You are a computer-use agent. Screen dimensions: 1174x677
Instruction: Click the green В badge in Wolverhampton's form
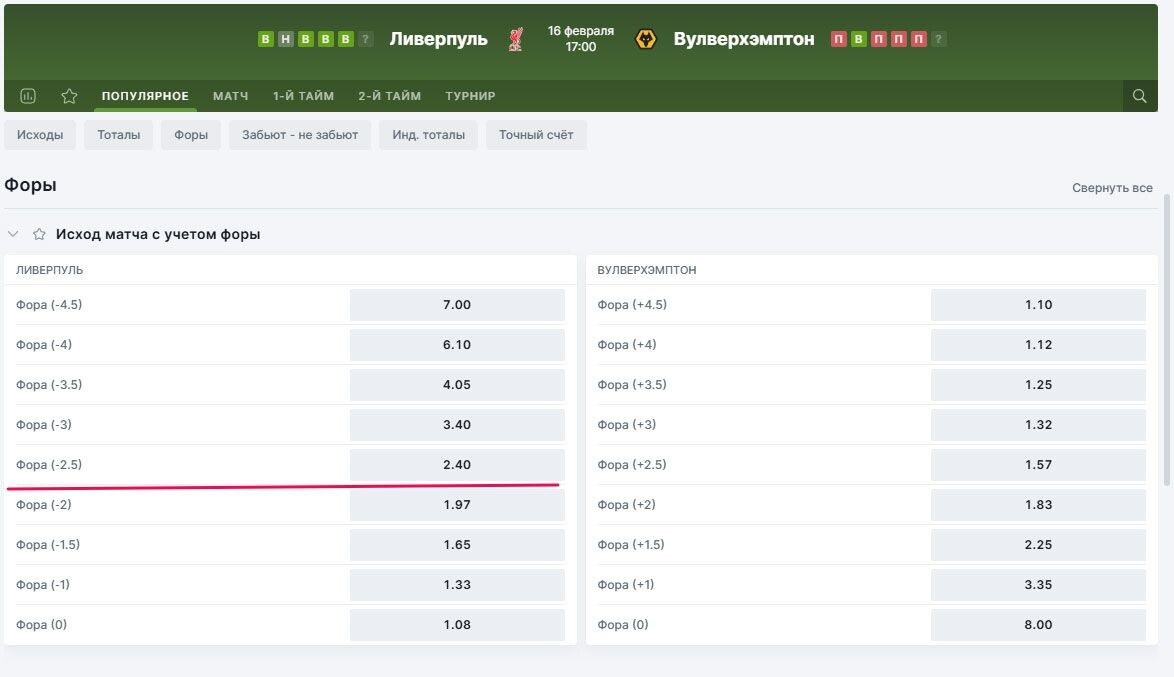[859, 39]
